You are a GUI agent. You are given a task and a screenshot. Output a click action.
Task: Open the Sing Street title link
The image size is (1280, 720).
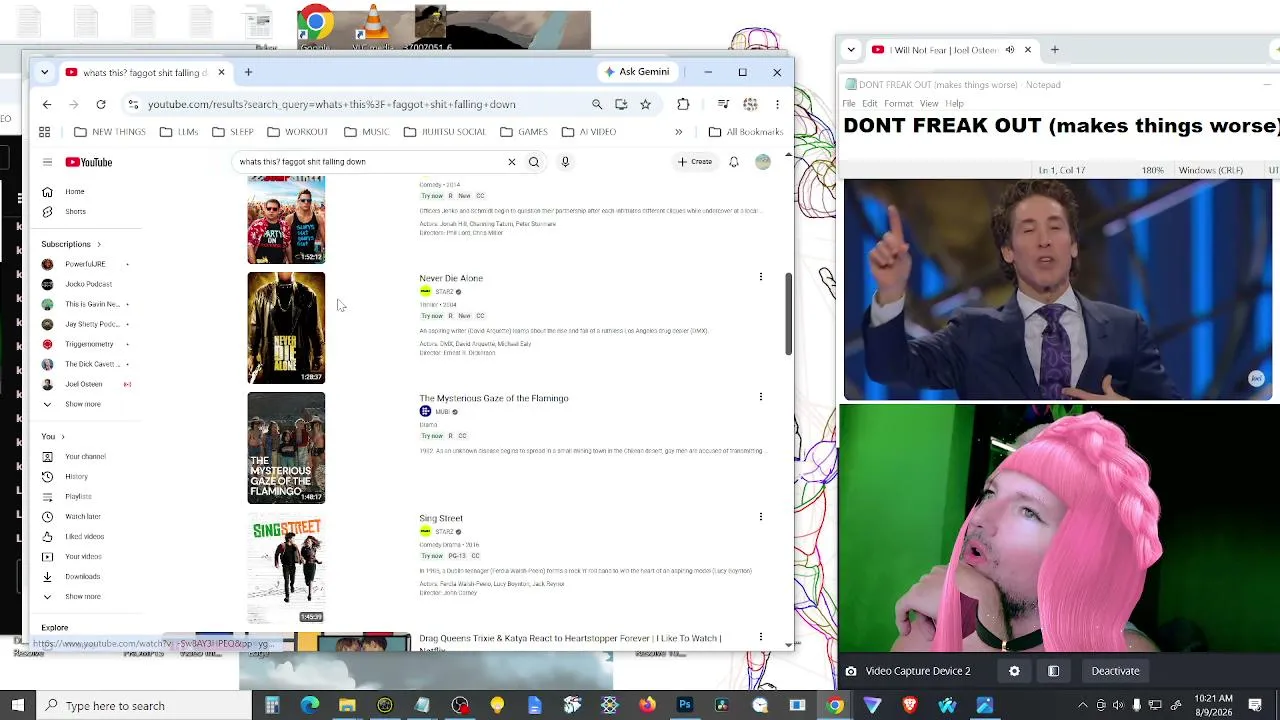(x=441, y=518)
